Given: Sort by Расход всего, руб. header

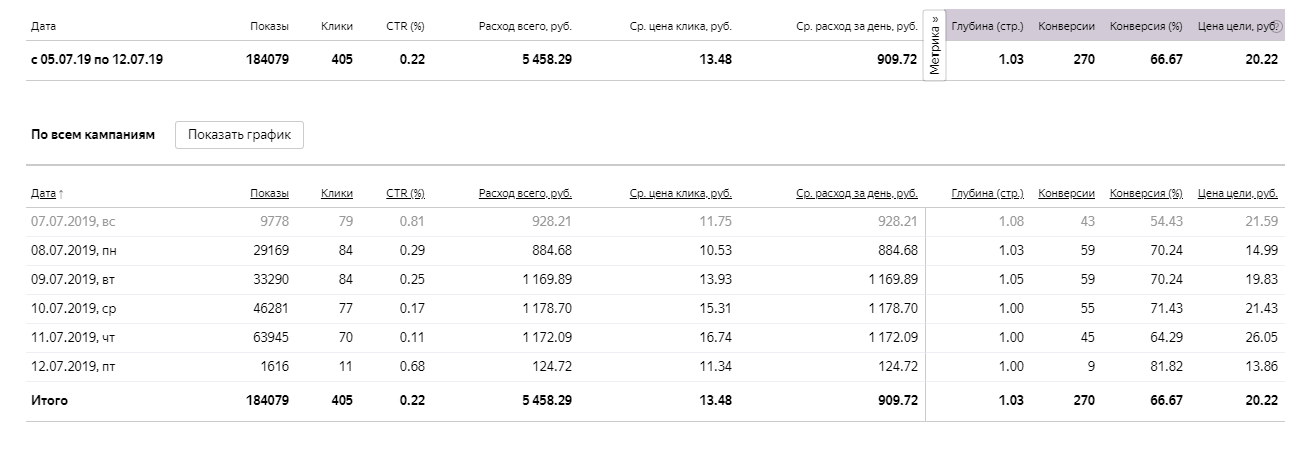Looking at the screenshot, I should pos(525,193).
